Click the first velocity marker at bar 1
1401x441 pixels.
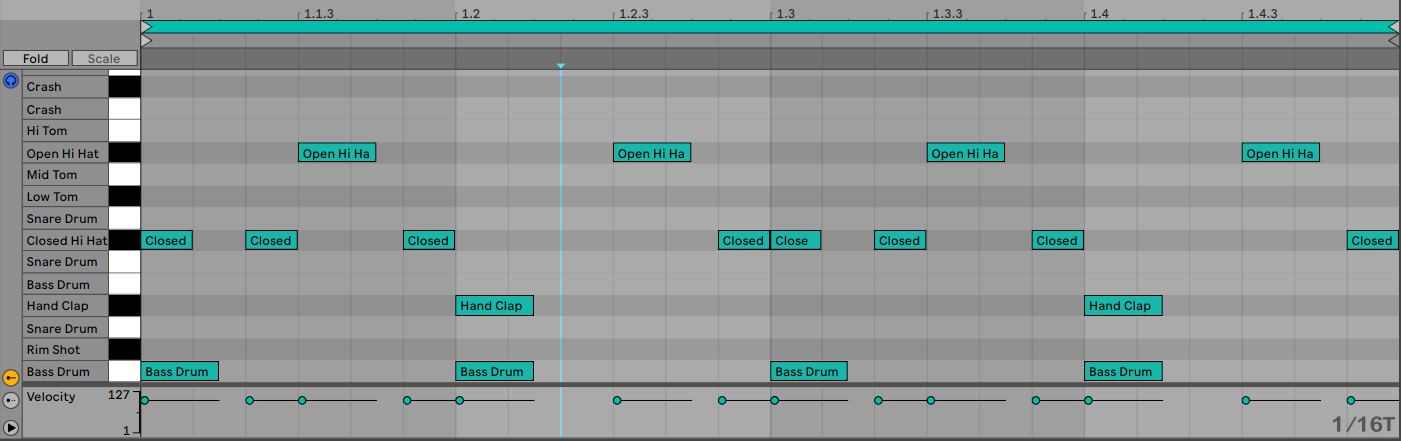[145, 401]
